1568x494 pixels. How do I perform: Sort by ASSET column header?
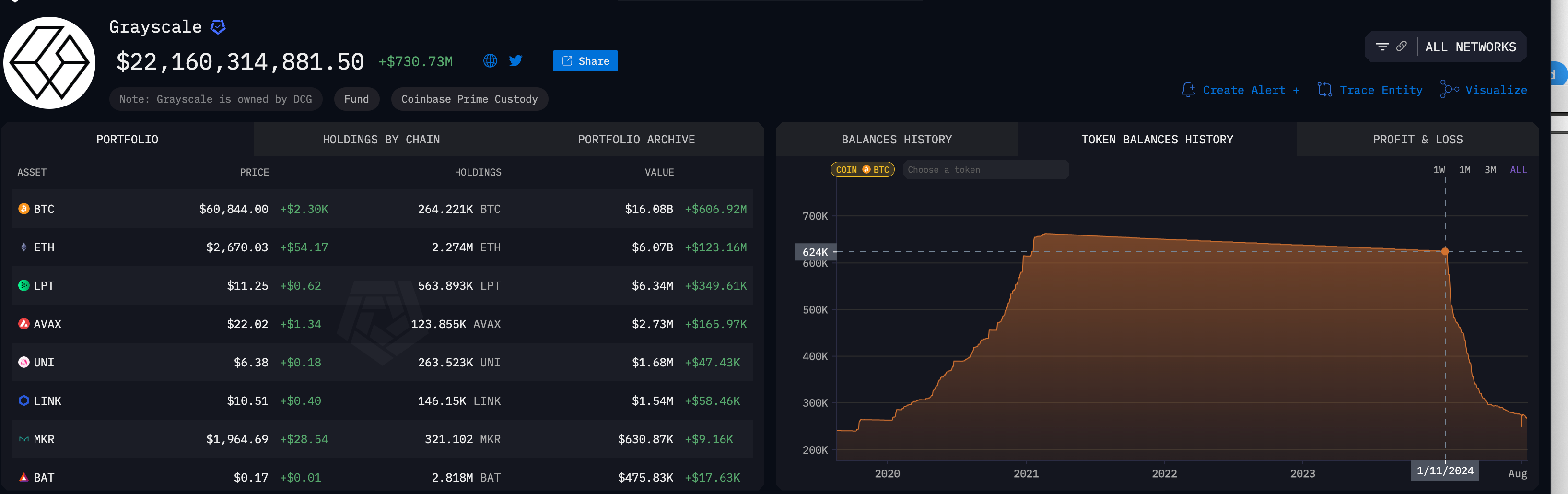tap(32, 172)
